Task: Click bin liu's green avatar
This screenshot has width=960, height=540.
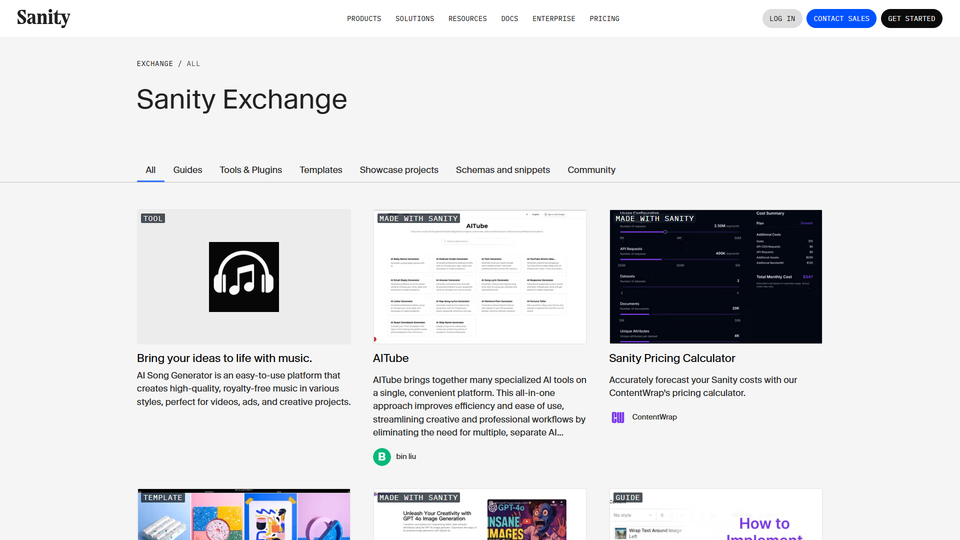Action: (382, 457)
